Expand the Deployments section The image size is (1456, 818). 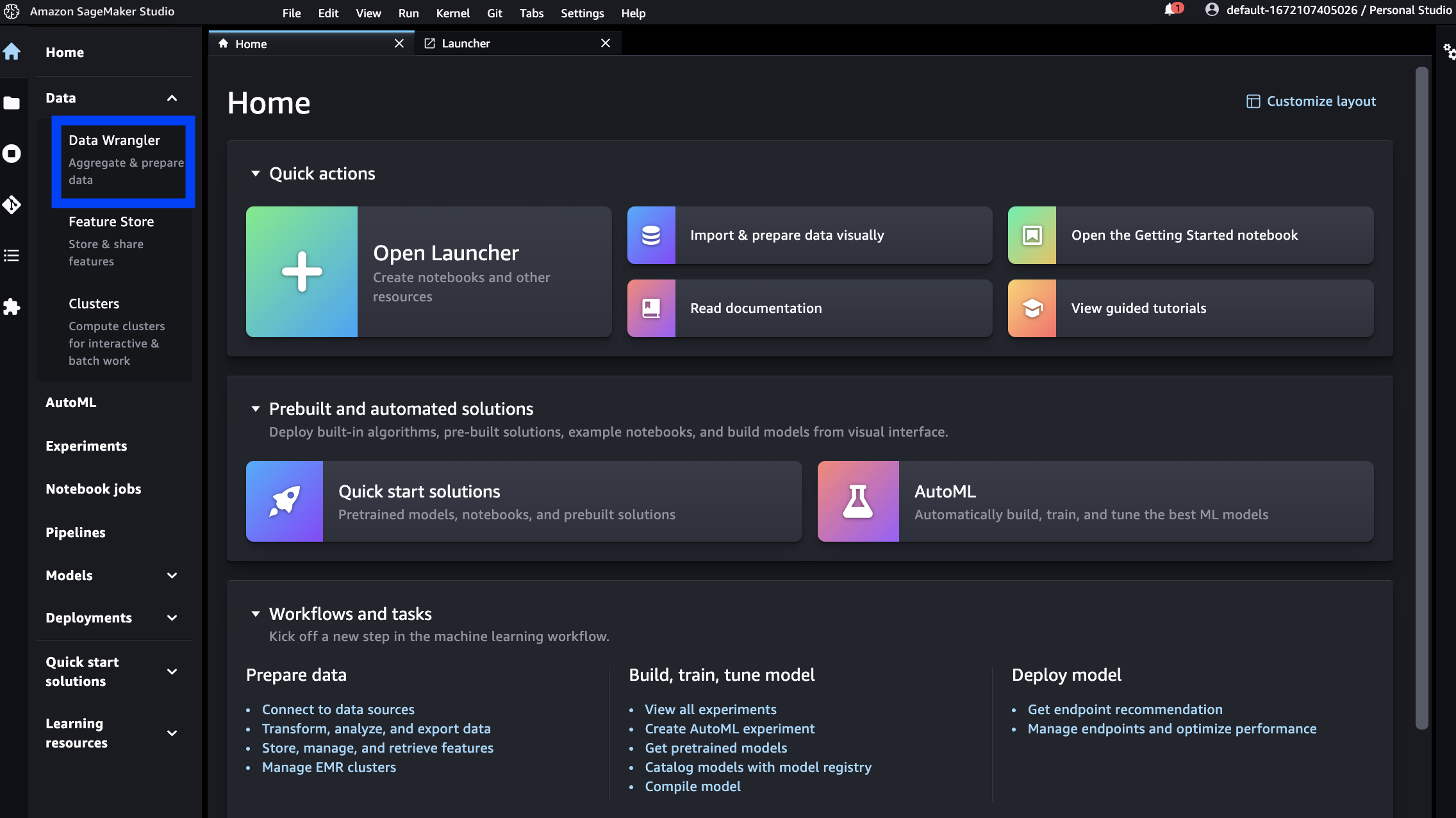[172, 618]
